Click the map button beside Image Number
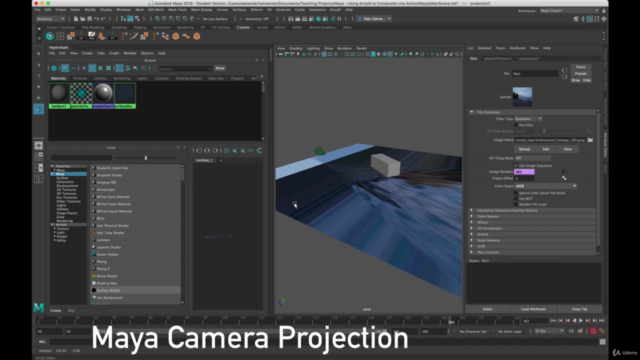The width and height of the screenshot is (640, 360). [x=564, y=172]
